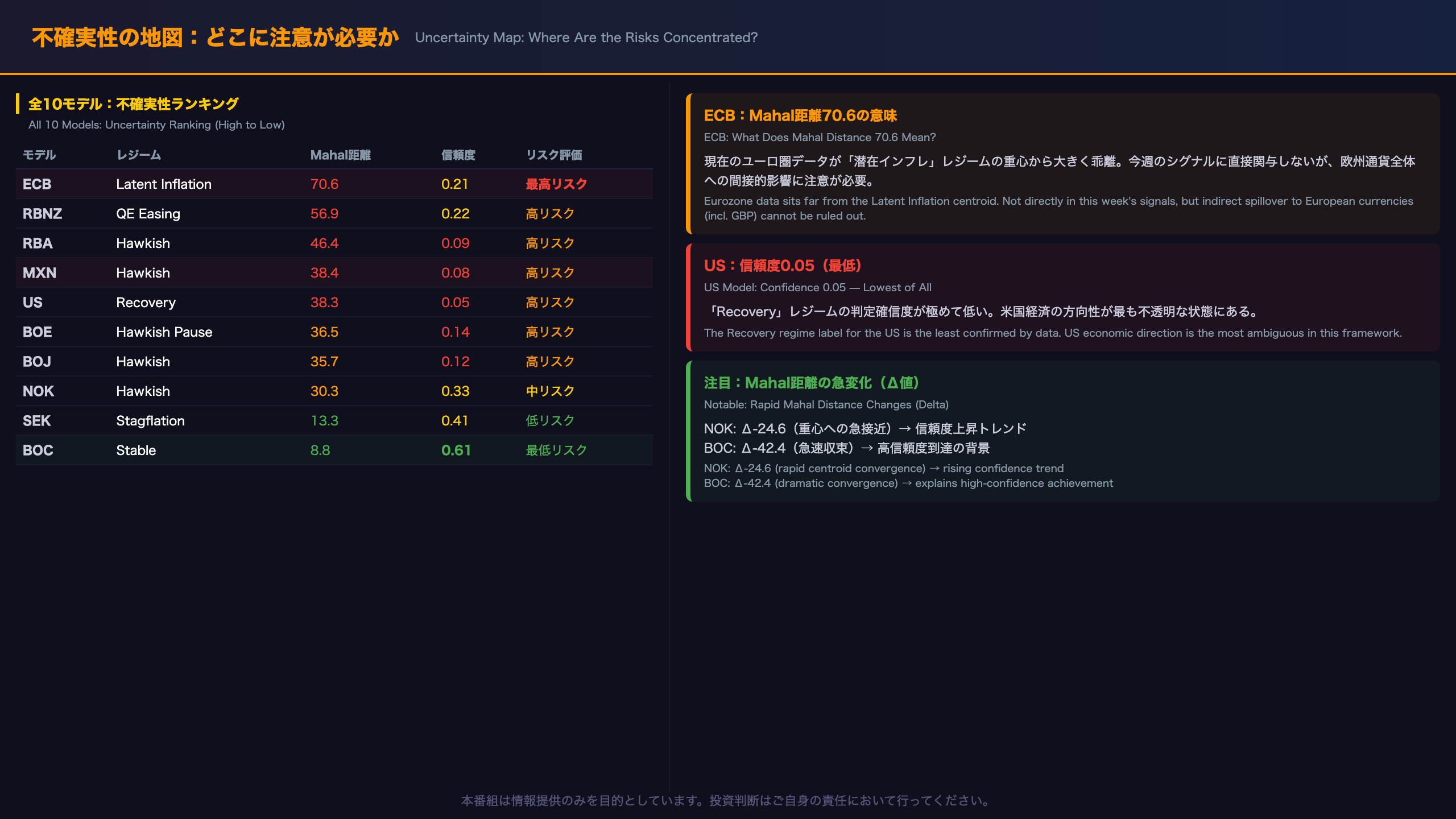
Task: Click 'Notable: Rapid Mahal Distance Changes (Delta)' subtitle
Action: [x=826, y=404]
